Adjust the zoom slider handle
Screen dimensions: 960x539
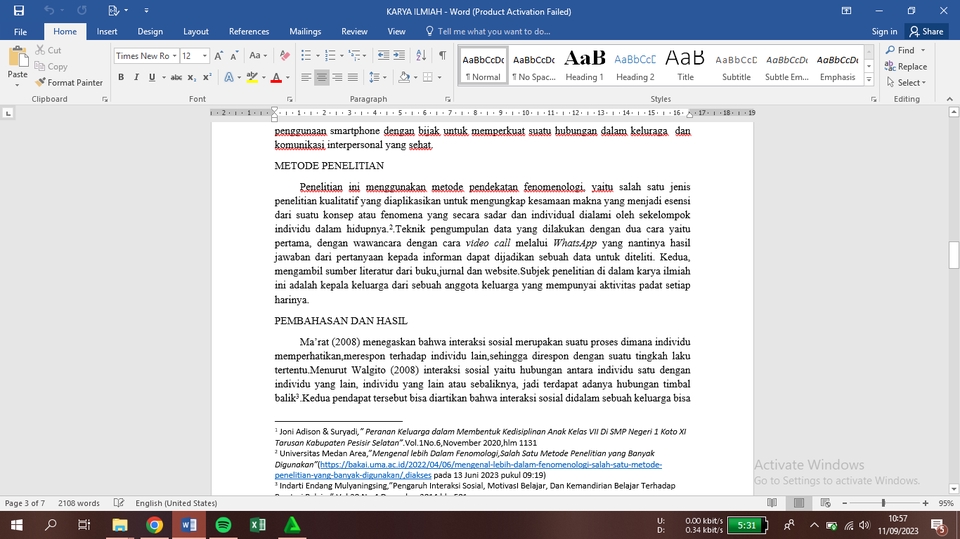883,503
